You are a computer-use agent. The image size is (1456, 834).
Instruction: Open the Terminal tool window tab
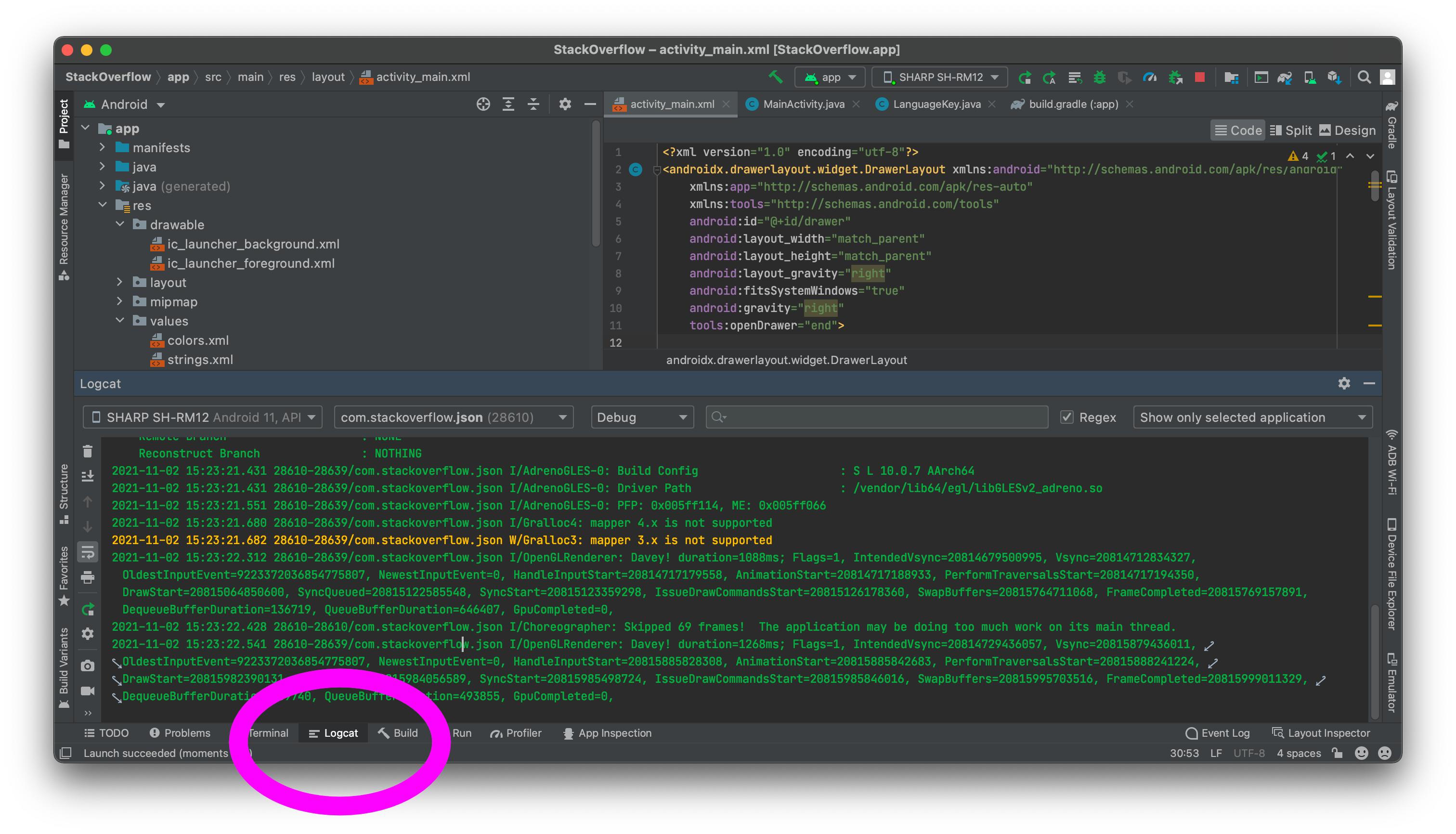pyautogui.click(x=268, y=733)
